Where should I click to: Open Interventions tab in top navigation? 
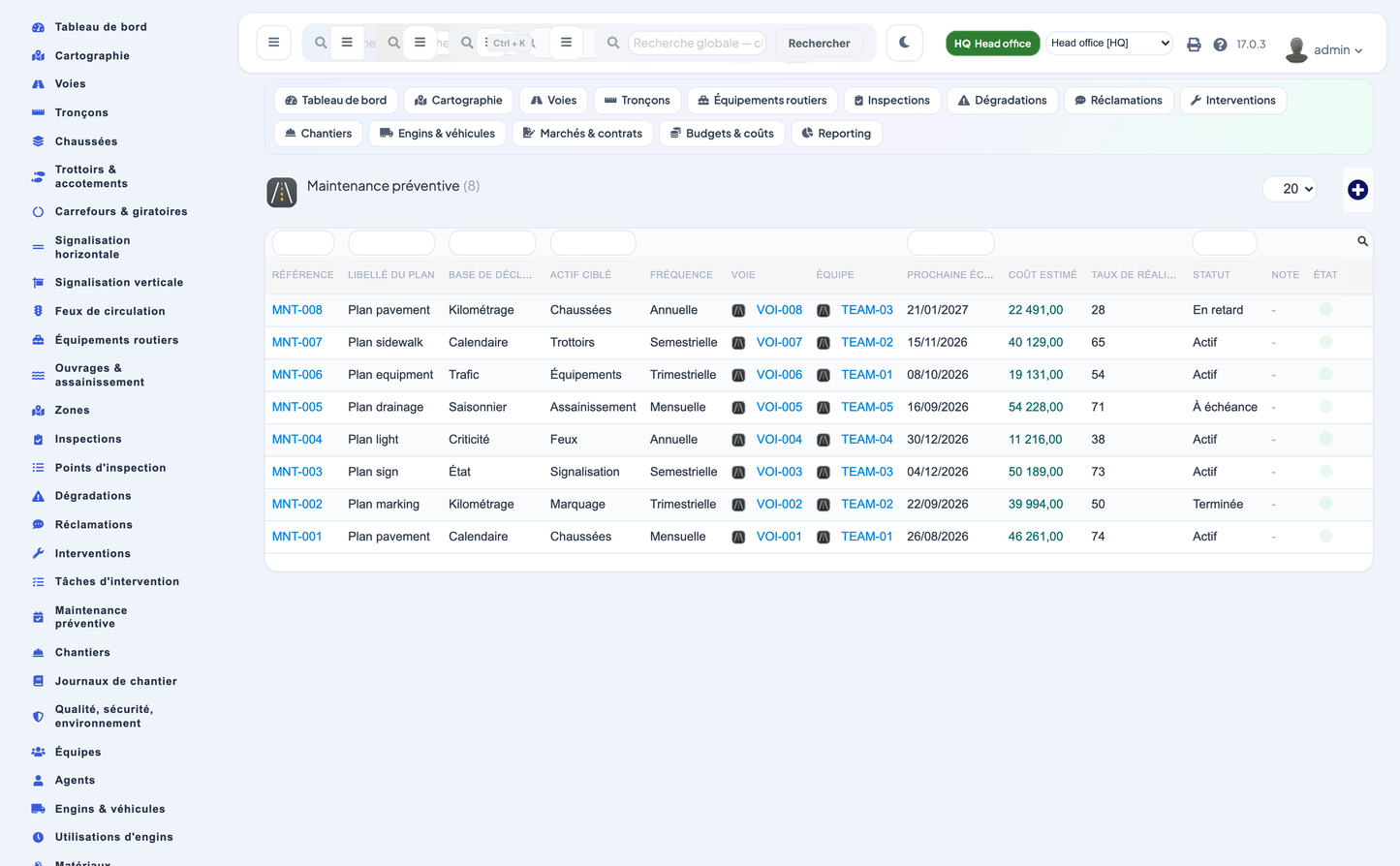pyautogui.click(x=1232, y=101)
